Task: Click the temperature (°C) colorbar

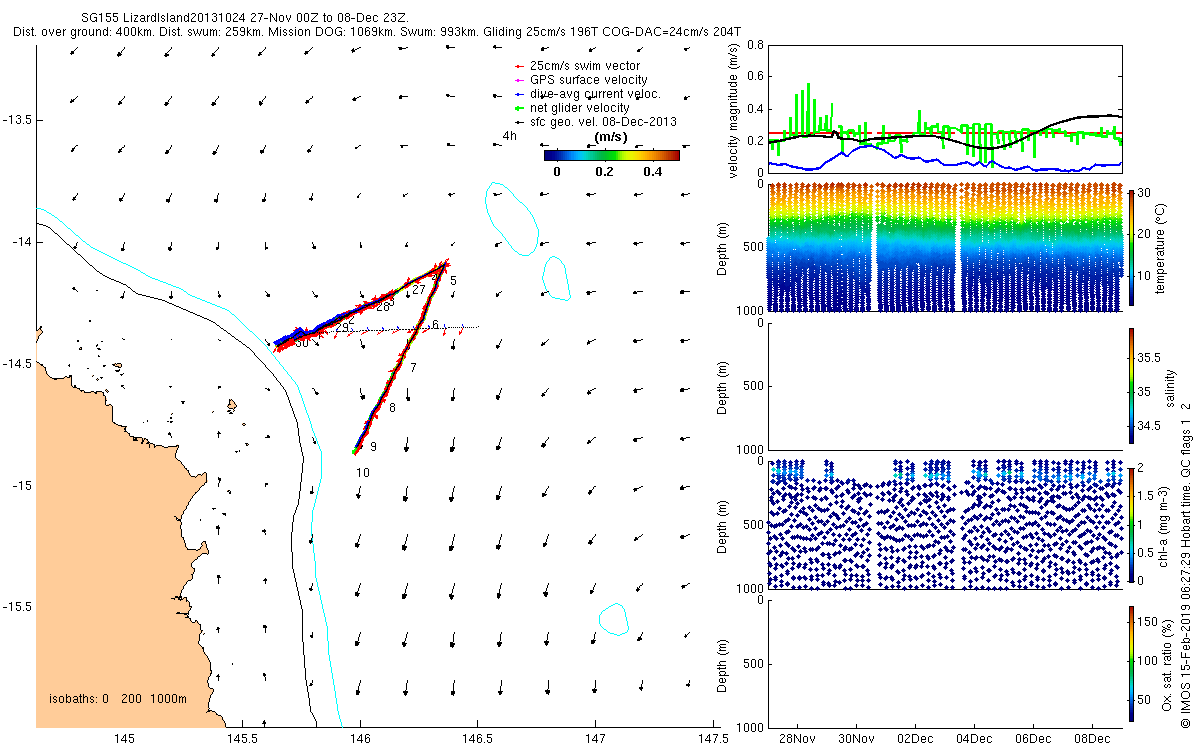Action: coord(1131,247)
